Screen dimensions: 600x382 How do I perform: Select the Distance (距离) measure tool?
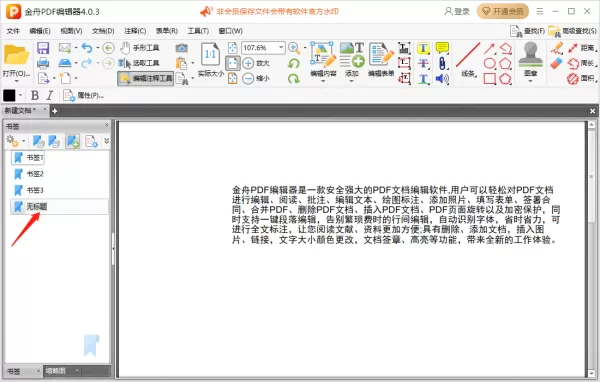click(582, 48)
